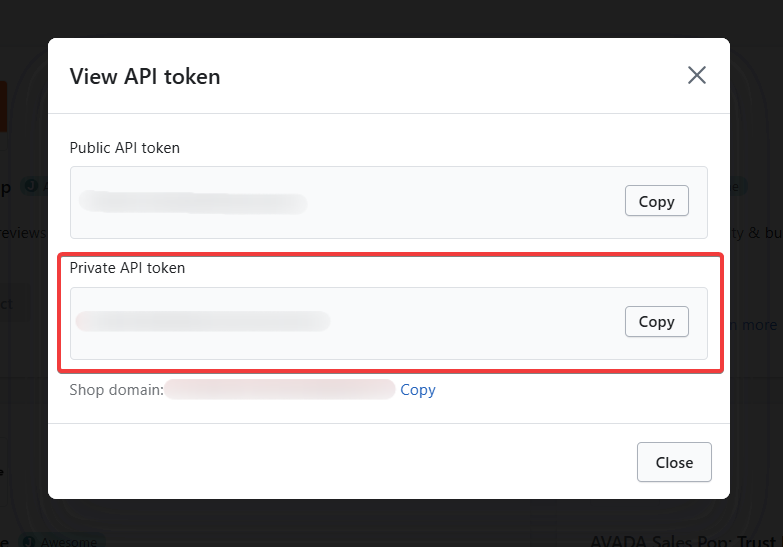Image resolution: width=783 pixels, height=547 pixels.
Task: Click the dimmed 'more' link at right
Action: 758,324
